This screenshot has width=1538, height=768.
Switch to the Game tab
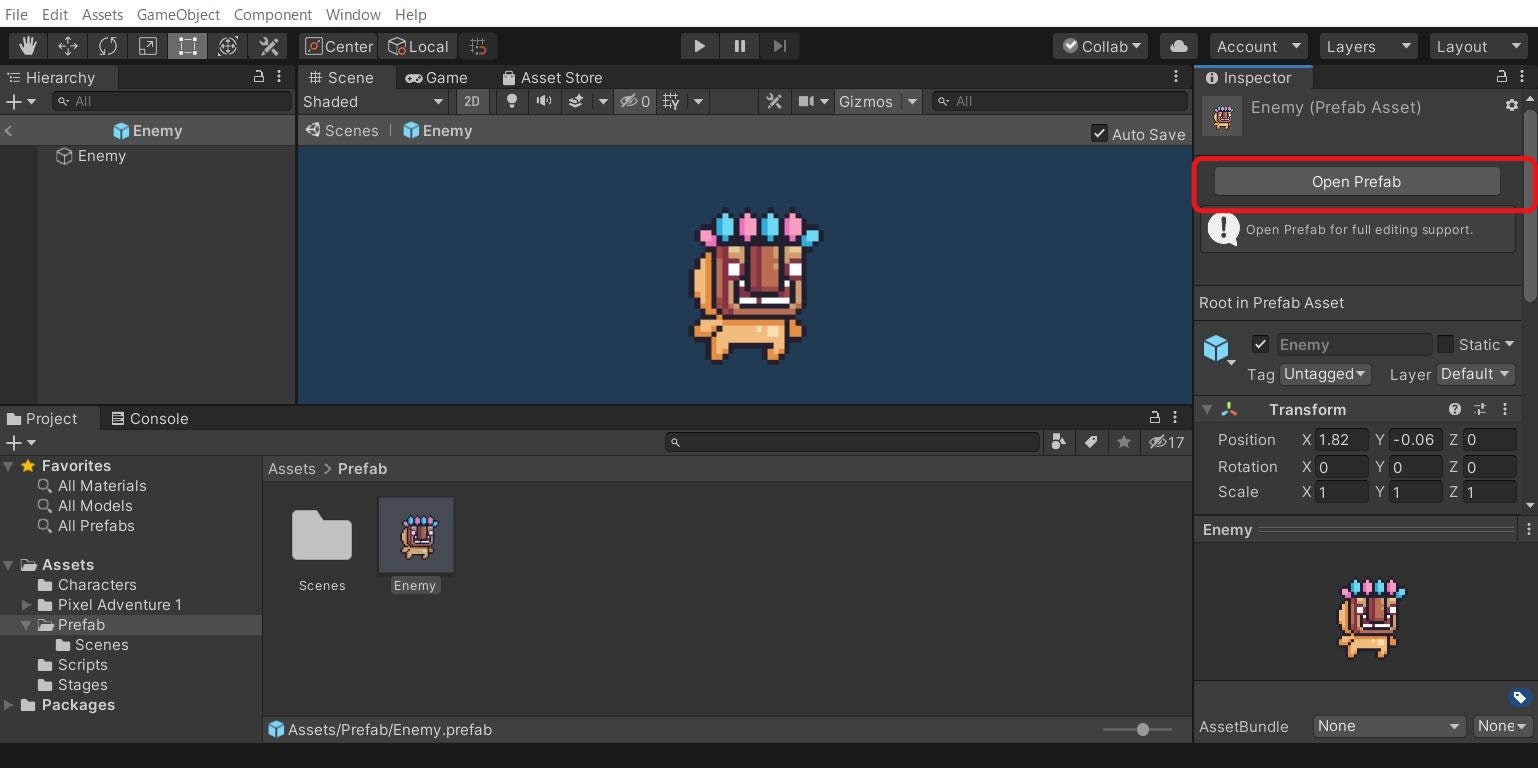pos(437,77)
